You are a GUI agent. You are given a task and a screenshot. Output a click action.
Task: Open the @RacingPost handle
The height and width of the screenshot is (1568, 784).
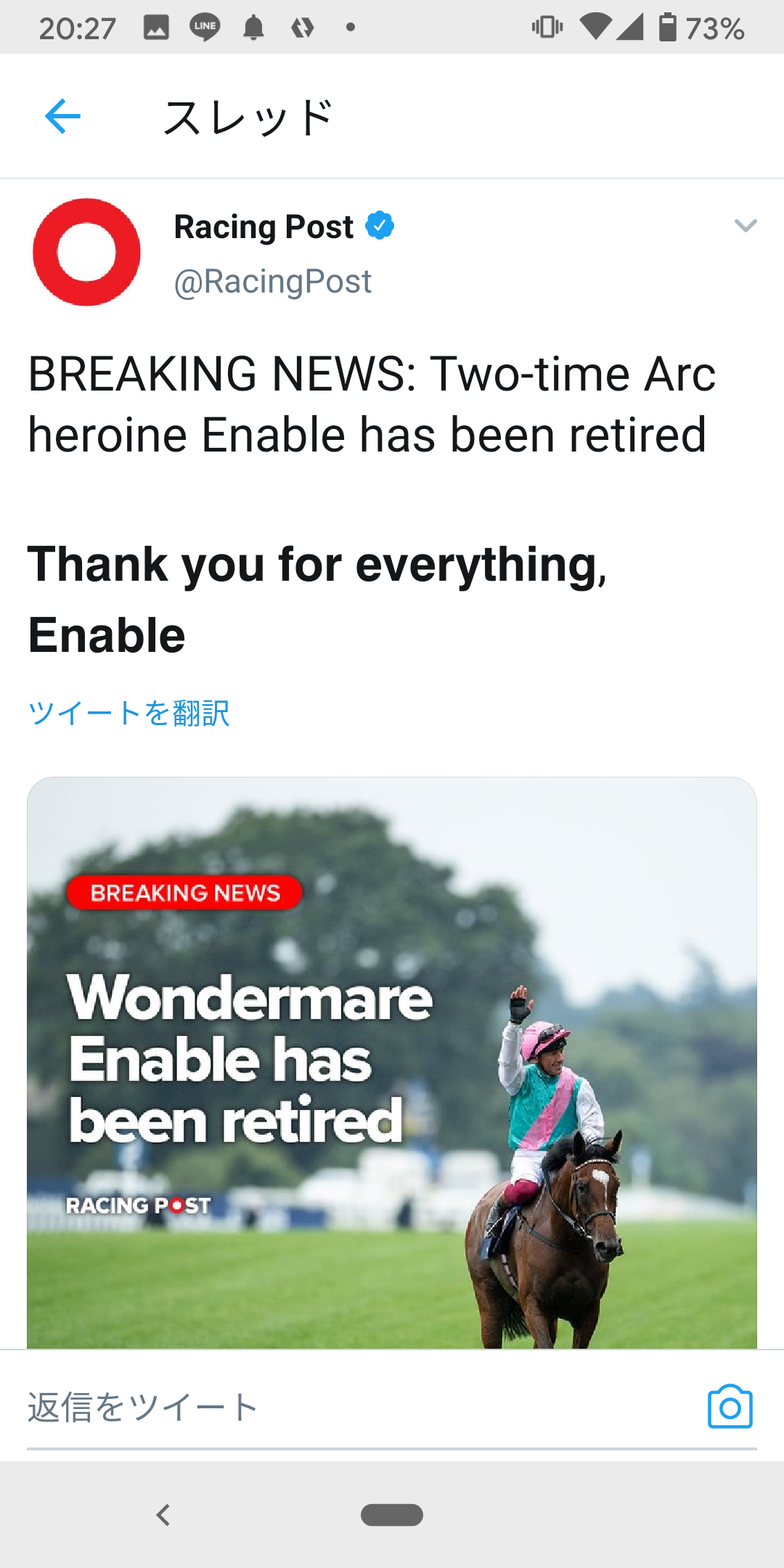click(x=272, y=281)
